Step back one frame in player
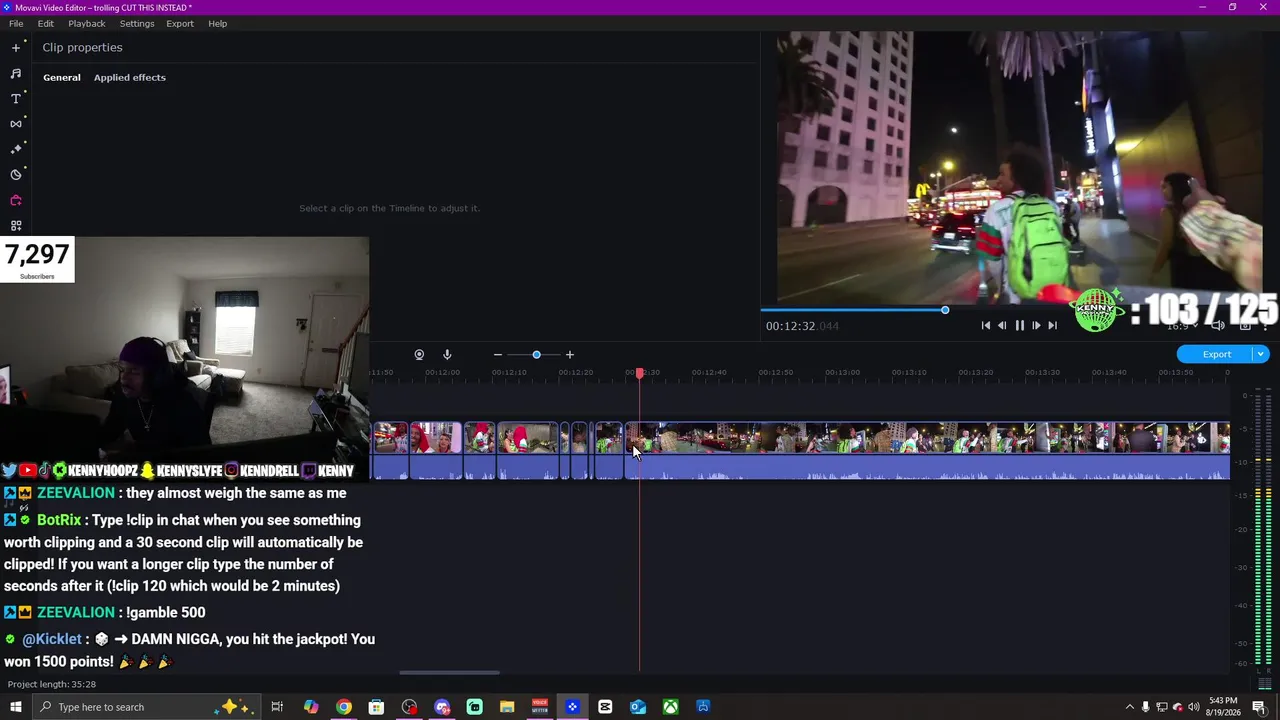 pyautogui.click(x=1002, y=325)
